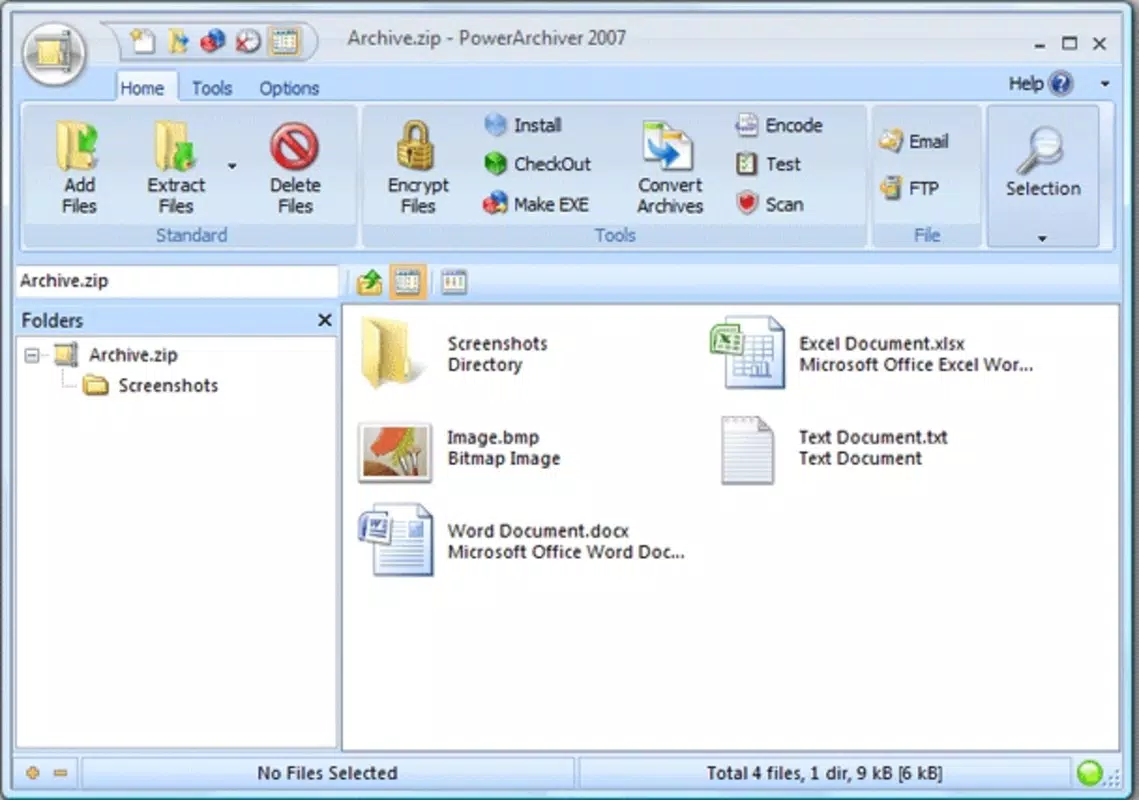
Task: Click the Scan for viruses button
Action: (769, 204)
